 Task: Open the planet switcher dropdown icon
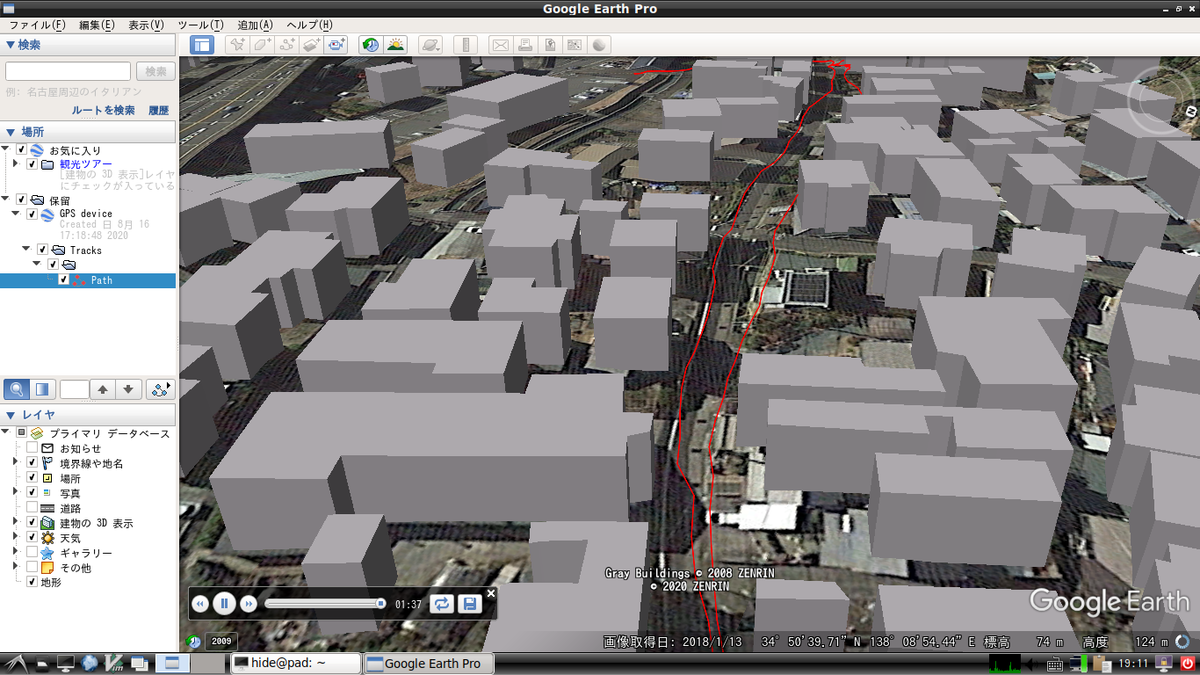(430, 44)
